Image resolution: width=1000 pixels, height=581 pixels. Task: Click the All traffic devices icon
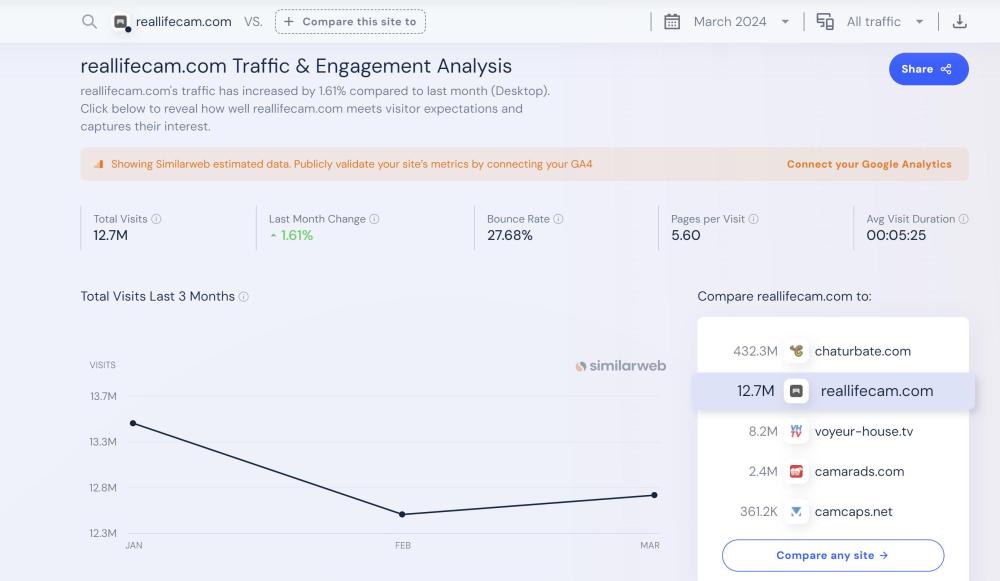(825, 22)
